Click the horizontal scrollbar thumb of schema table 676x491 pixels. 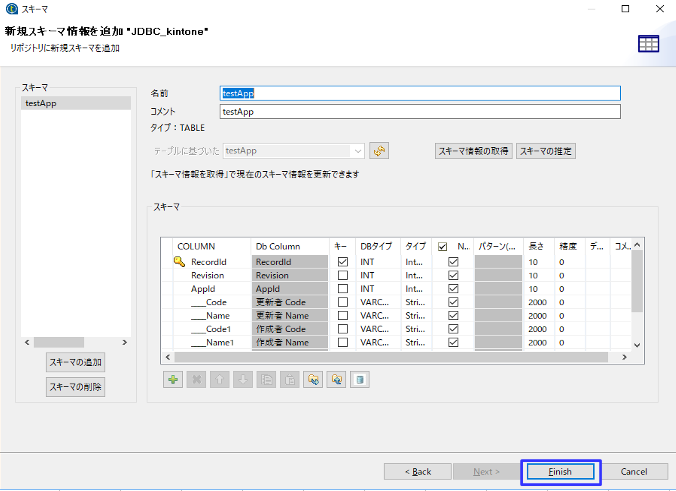coord(391,357)
